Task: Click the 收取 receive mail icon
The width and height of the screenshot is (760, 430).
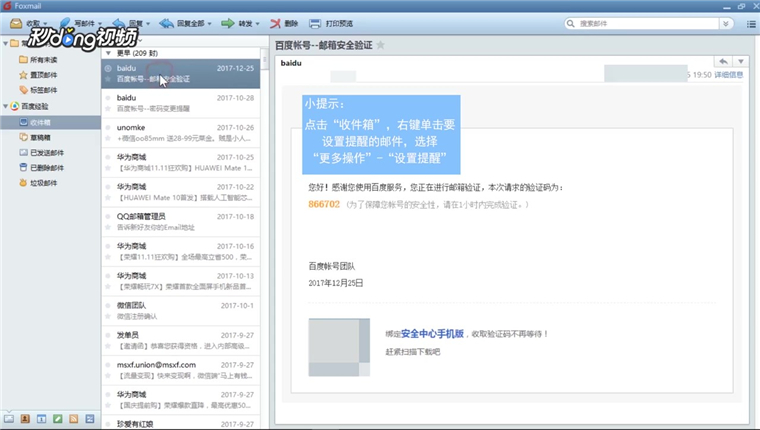Action: pyautogui.click(x=16, y=23)
